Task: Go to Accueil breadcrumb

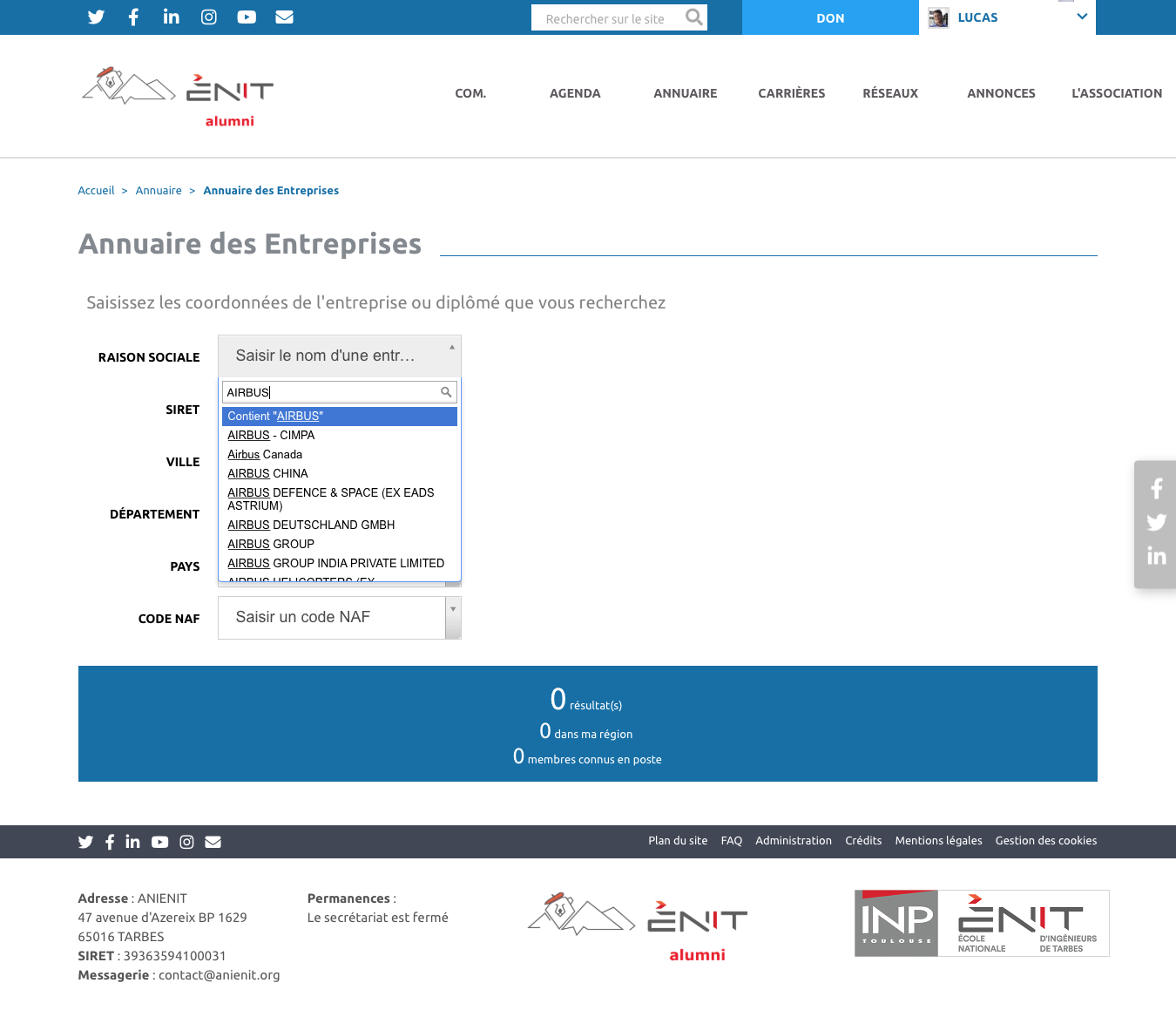Action: point(96,191)
